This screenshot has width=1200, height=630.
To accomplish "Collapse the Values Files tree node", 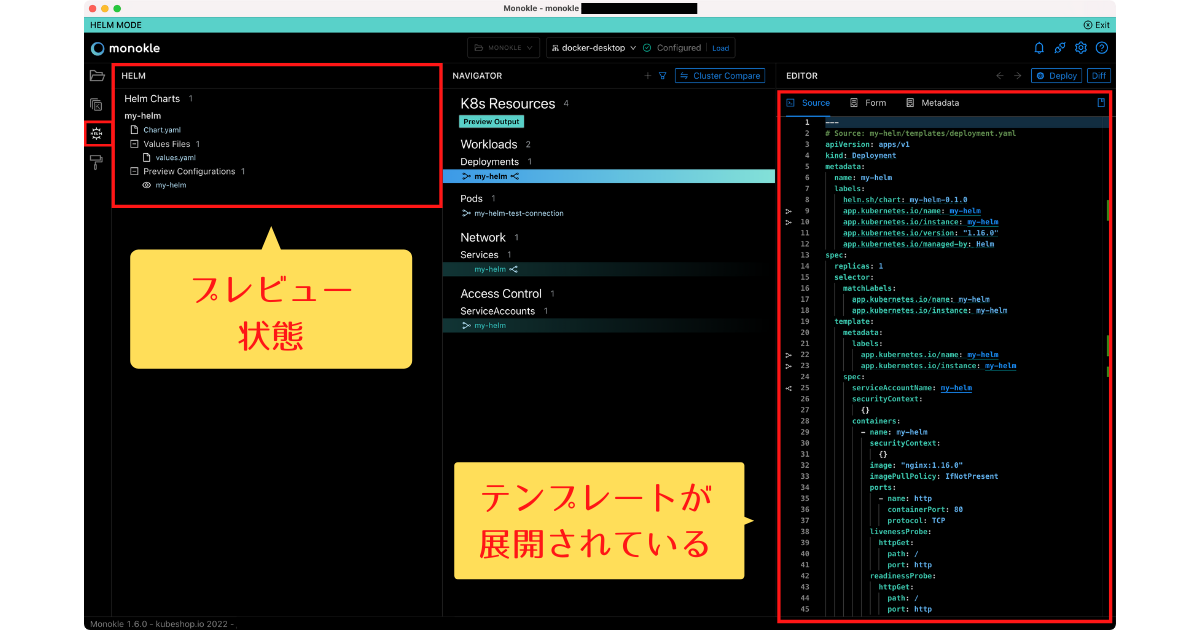I will pyautogui.click(x=134, y=144).
